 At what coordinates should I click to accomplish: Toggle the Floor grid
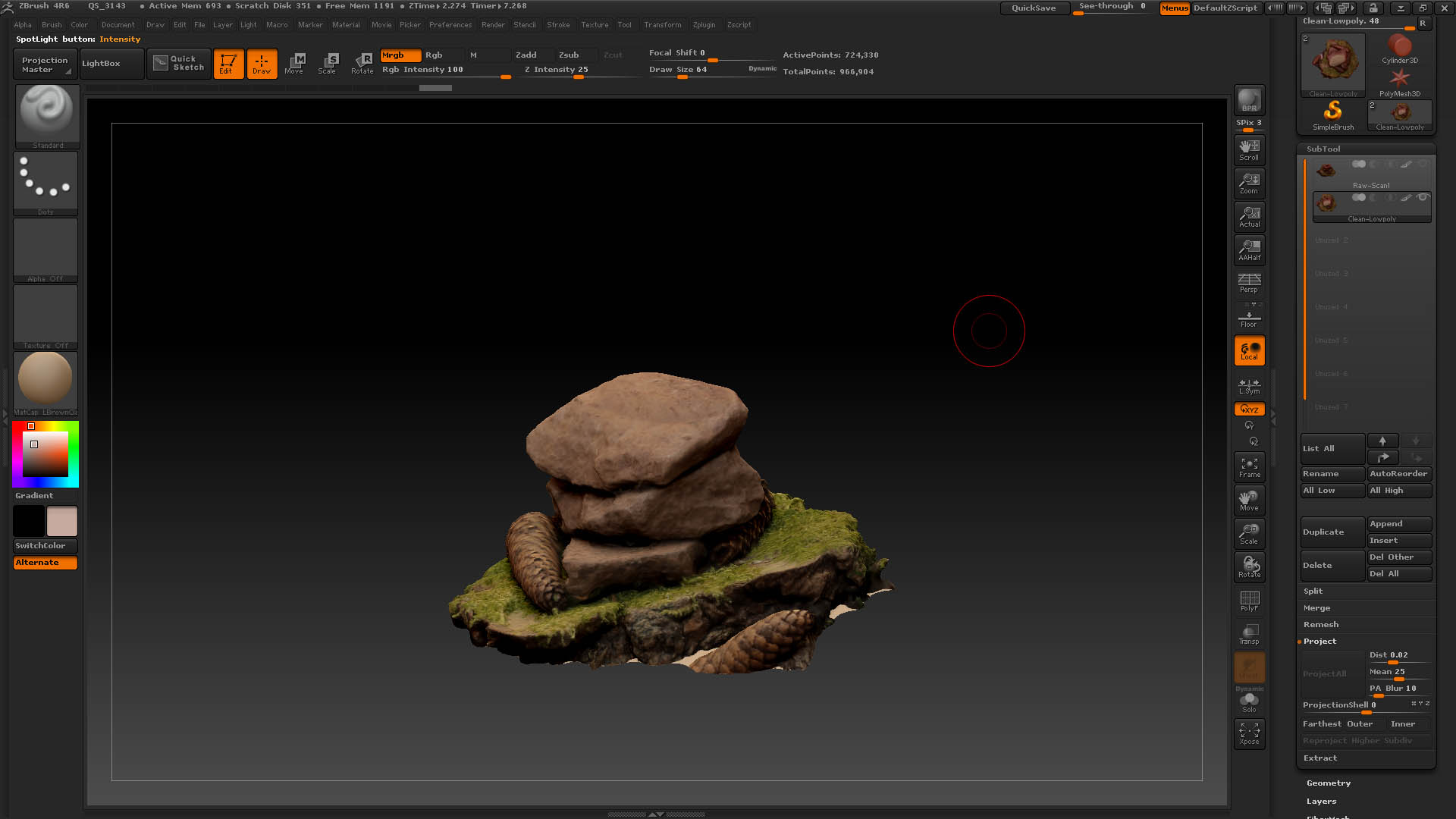[1249, 316]
